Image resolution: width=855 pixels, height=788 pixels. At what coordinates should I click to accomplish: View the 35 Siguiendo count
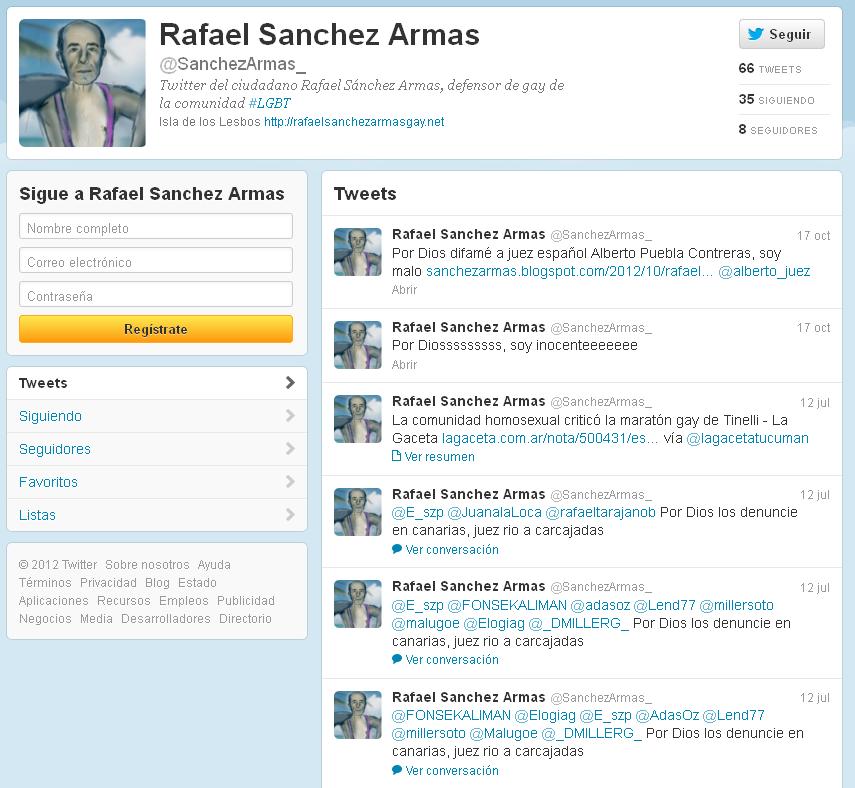click(776, 99)
